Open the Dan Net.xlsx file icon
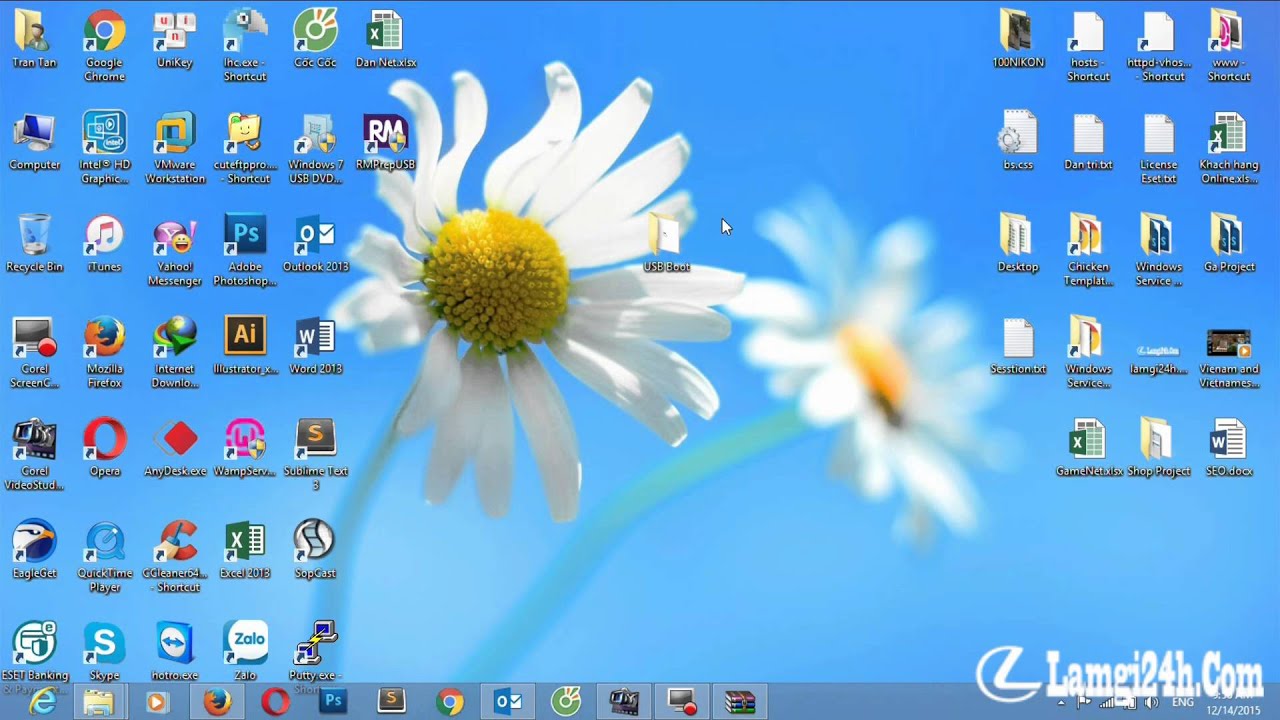 (385, 38)
